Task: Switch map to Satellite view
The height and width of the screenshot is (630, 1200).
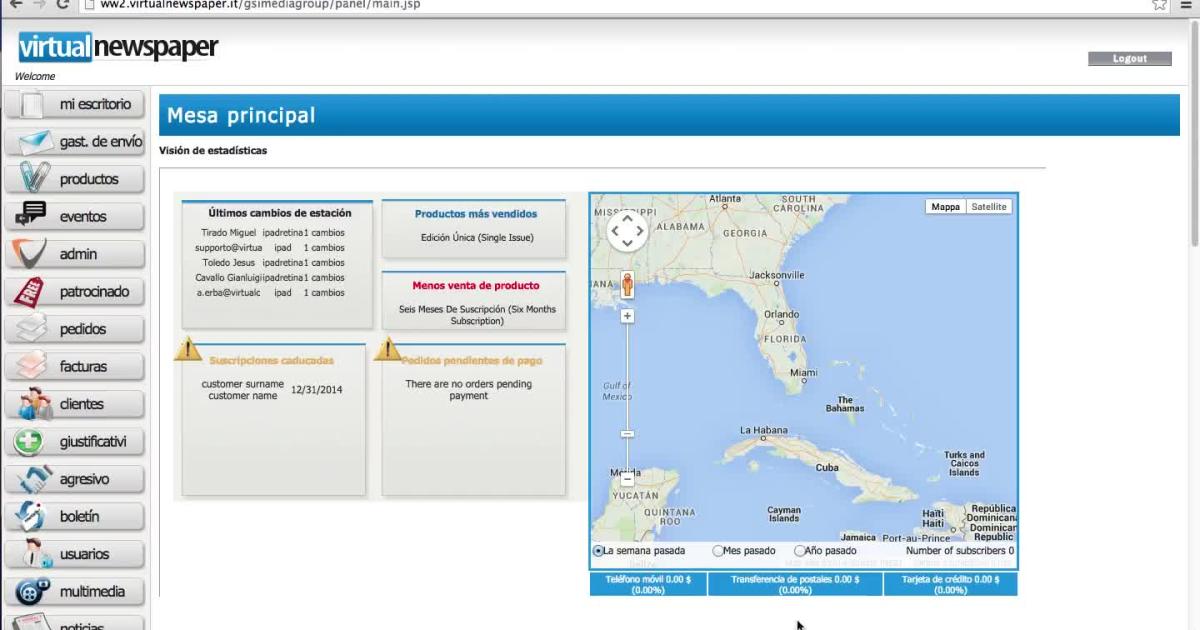Action: coord(989,207)
